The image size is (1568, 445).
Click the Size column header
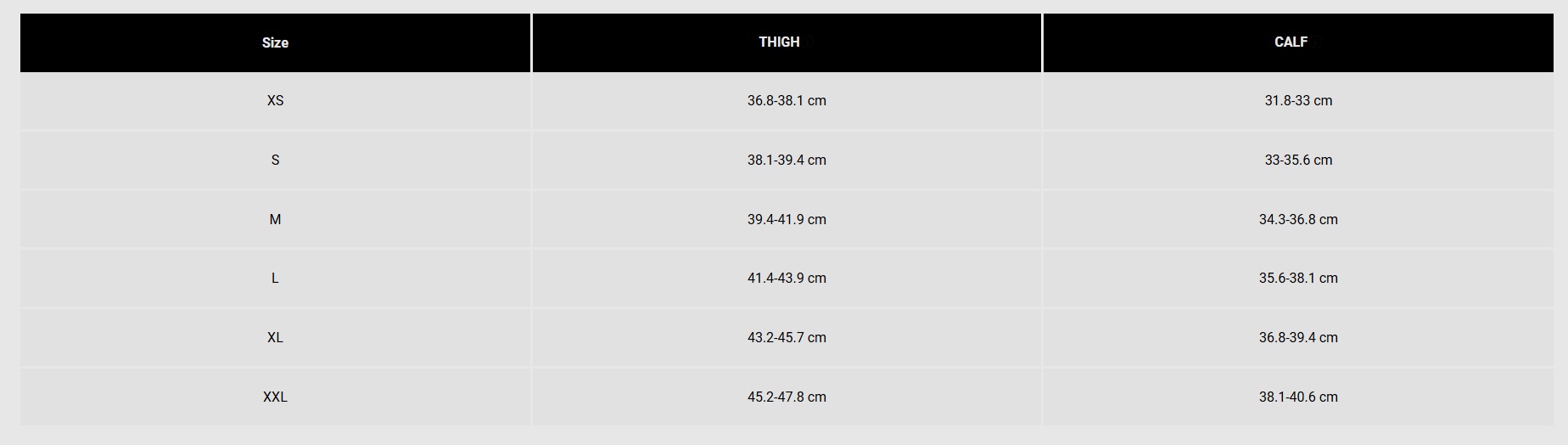point(275,42)
